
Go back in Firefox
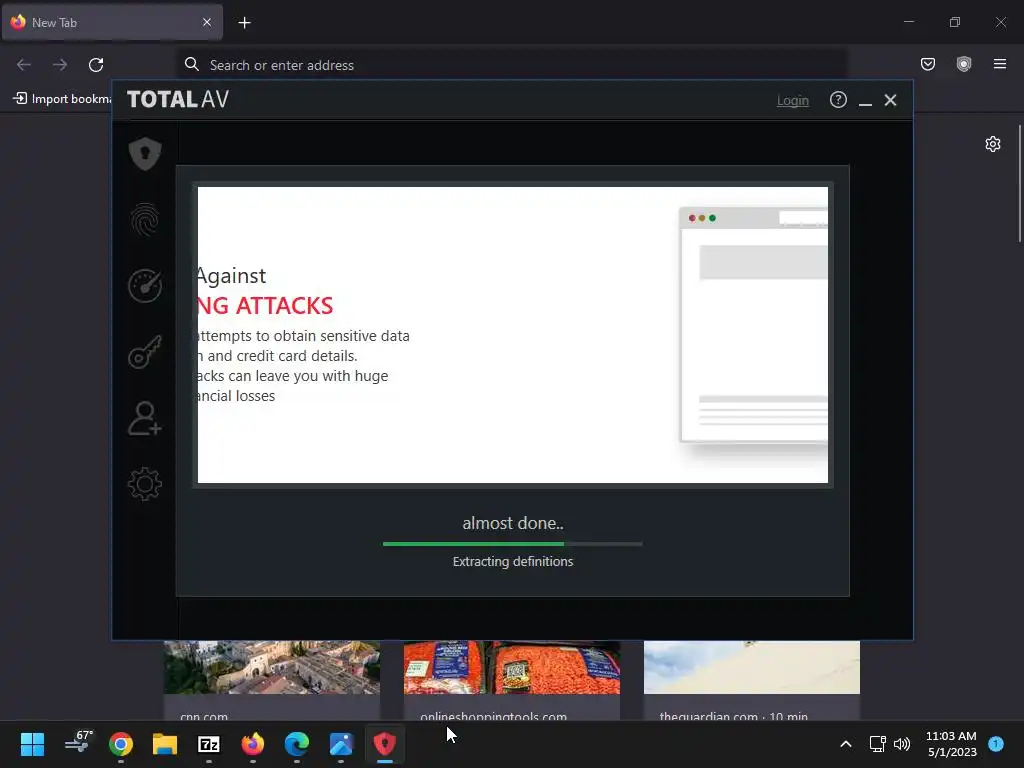[x=24, y=65]
